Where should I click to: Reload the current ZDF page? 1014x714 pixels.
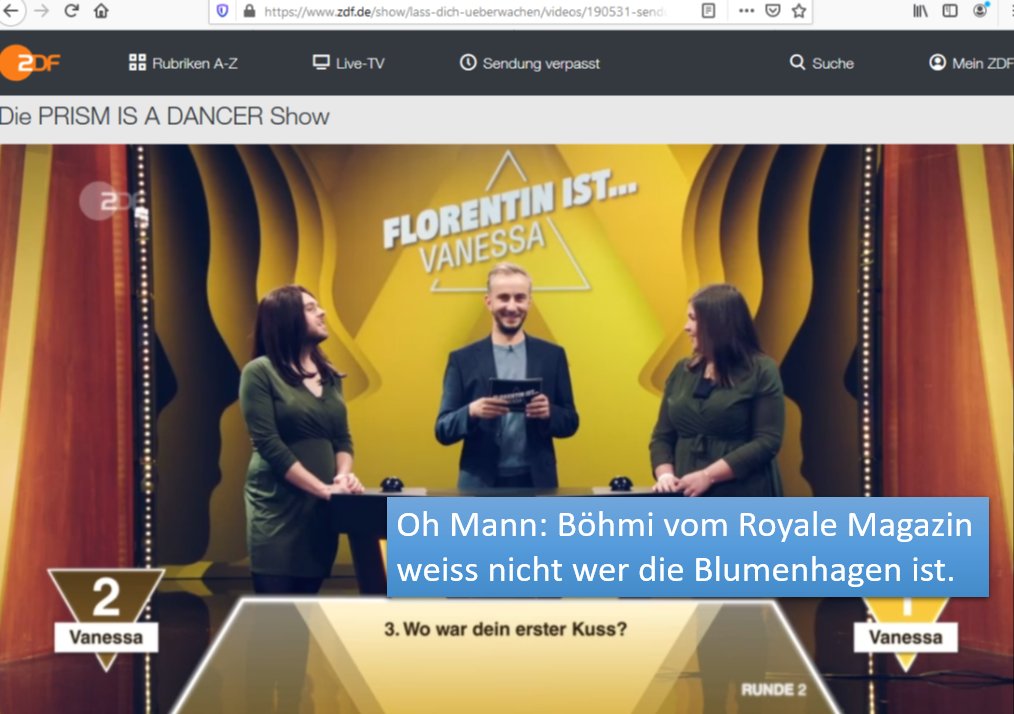click(71, 11)
